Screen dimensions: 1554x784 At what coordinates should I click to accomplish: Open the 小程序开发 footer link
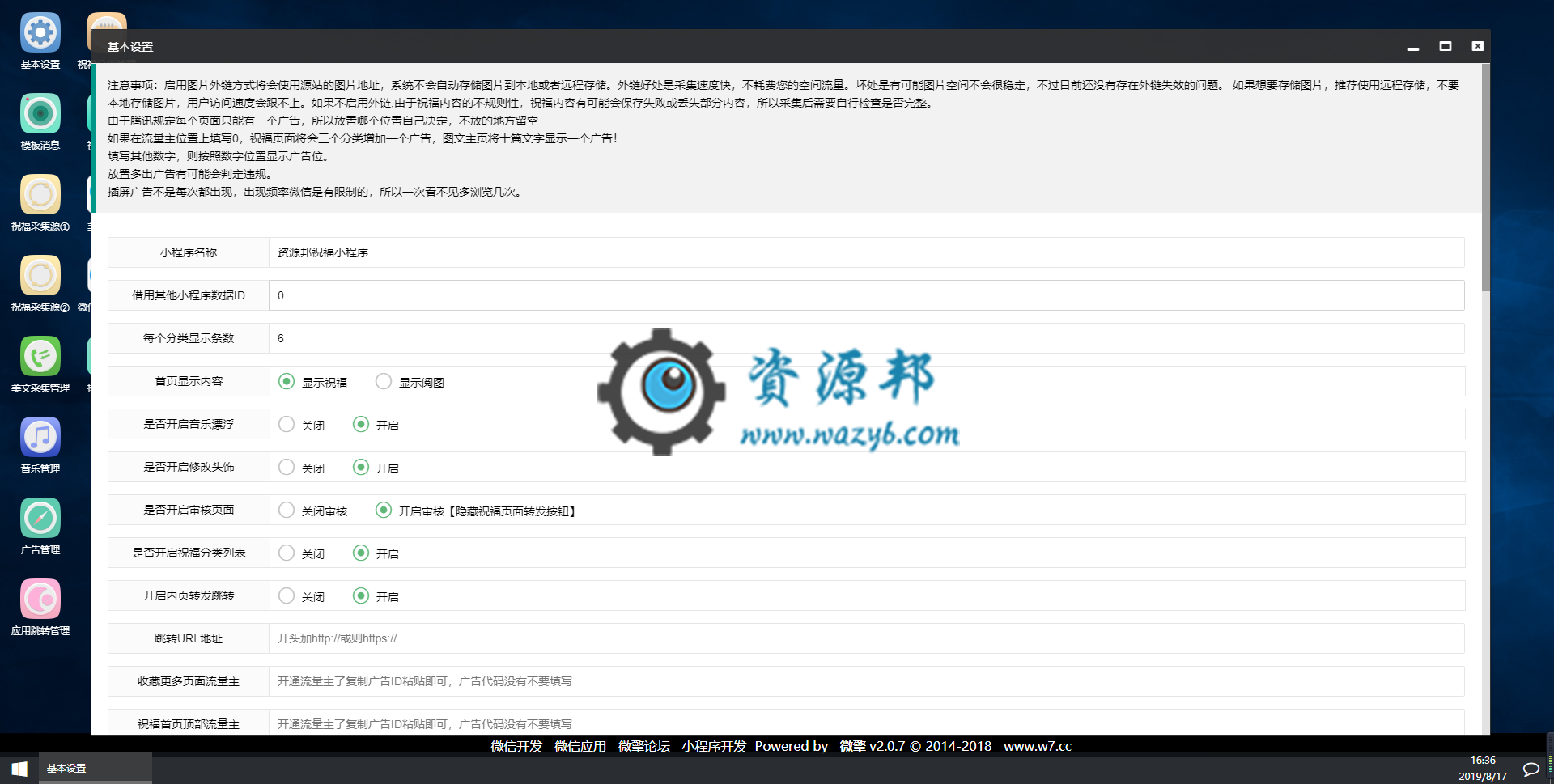(x=714, y=746)
